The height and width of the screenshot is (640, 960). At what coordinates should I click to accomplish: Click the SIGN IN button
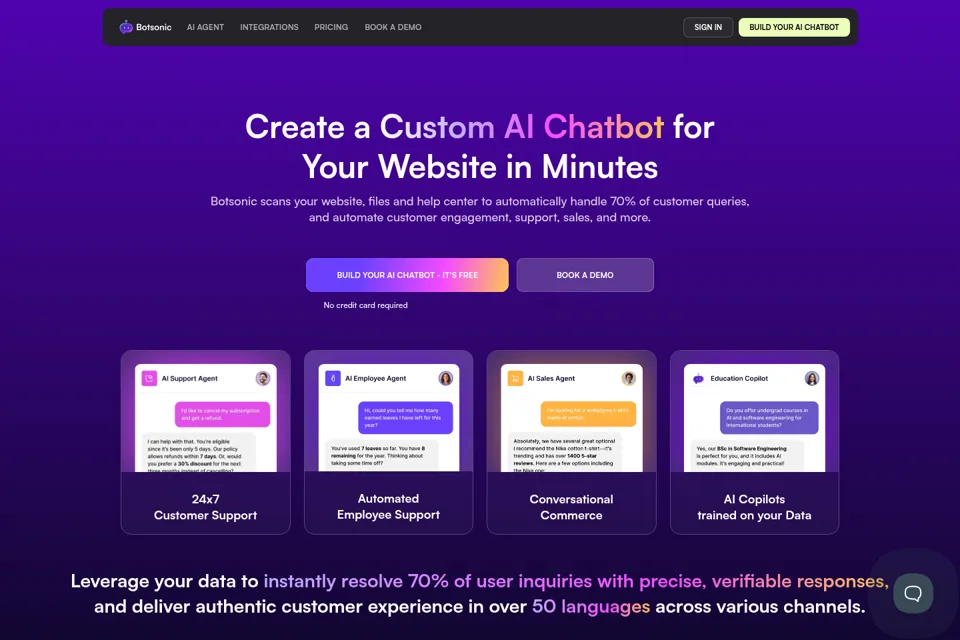coord(708,27)
